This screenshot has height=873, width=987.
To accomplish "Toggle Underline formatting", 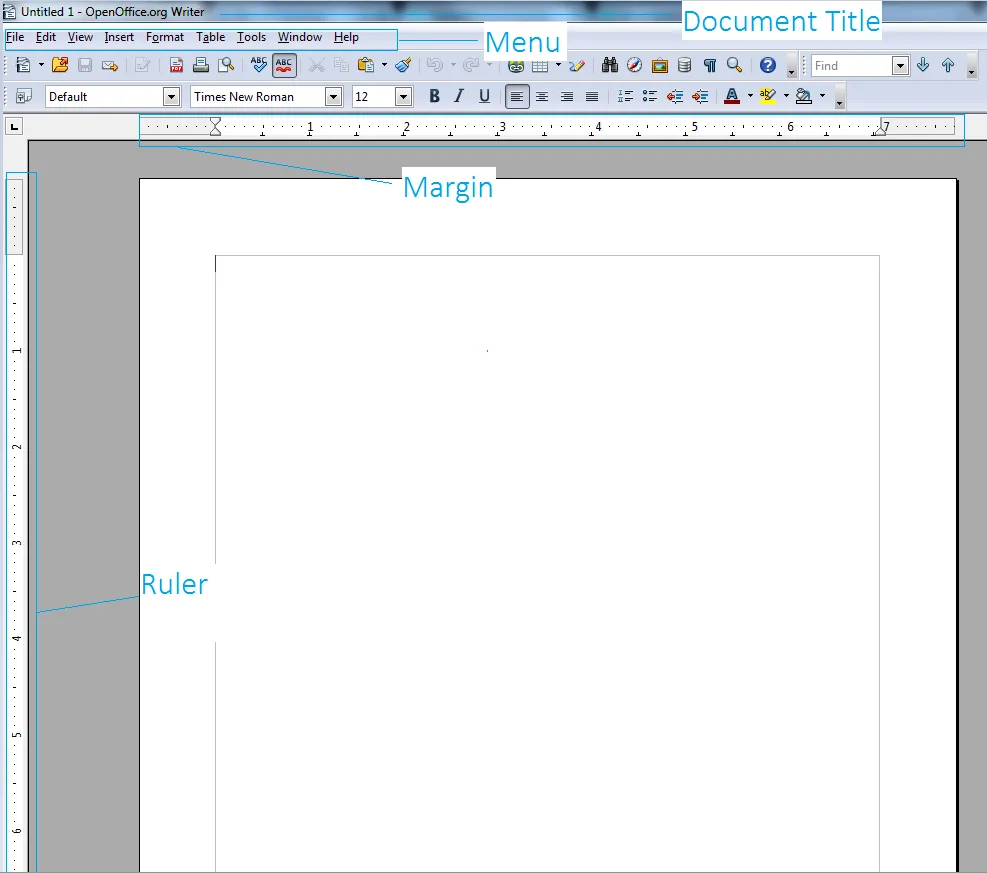I will pos(484,96).
